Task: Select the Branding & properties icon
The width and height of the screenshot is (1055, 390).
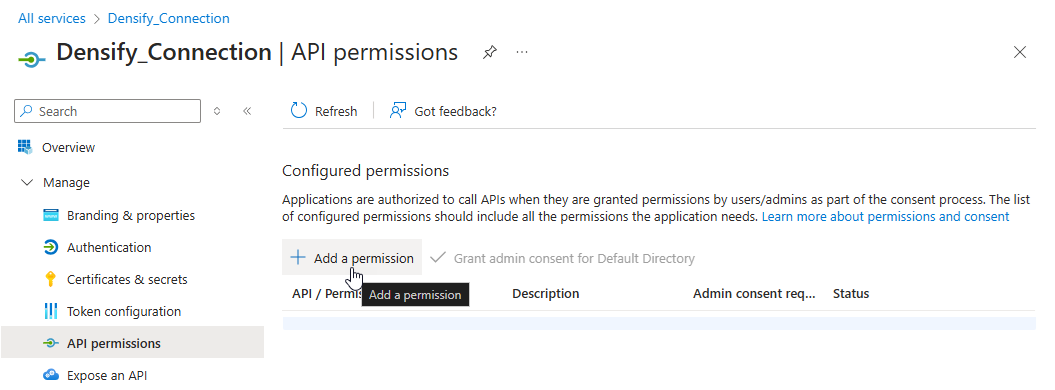Action: 50,215
